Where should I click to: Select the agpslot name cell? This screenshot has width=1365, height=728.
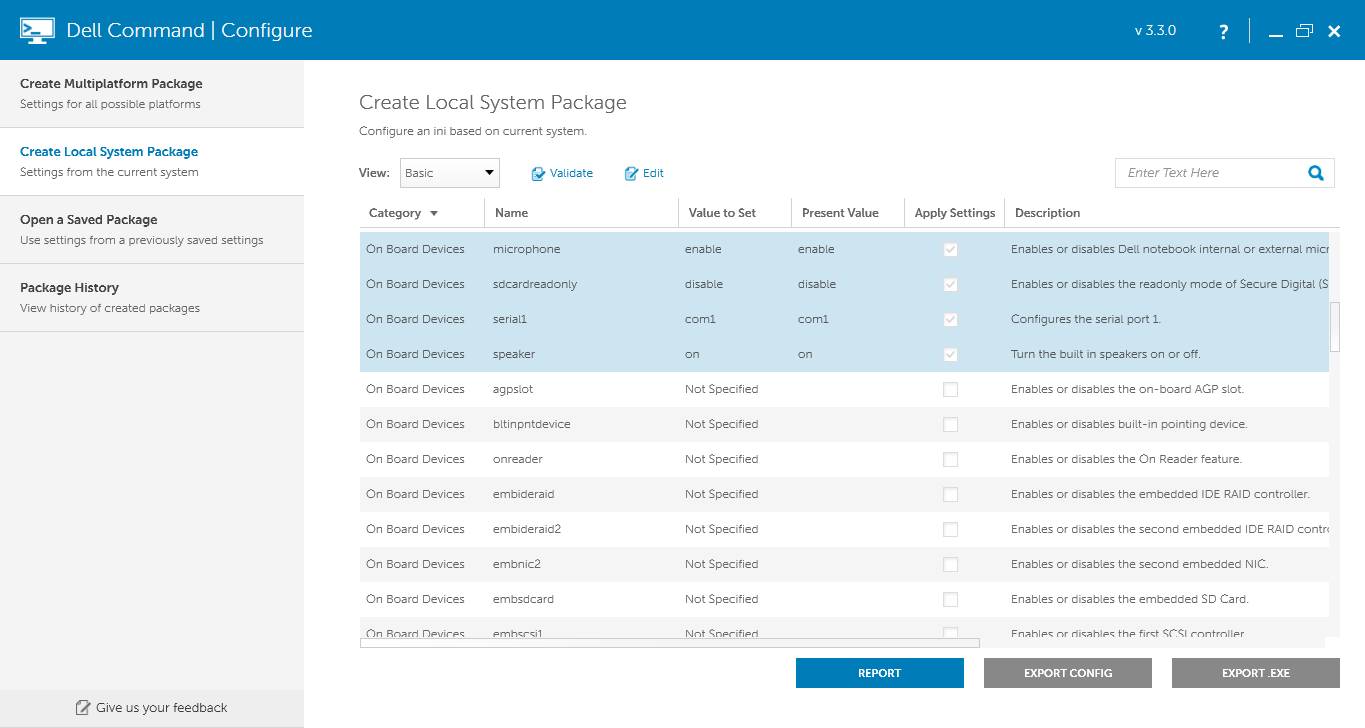pyautogui.click(x=514, y=390)
